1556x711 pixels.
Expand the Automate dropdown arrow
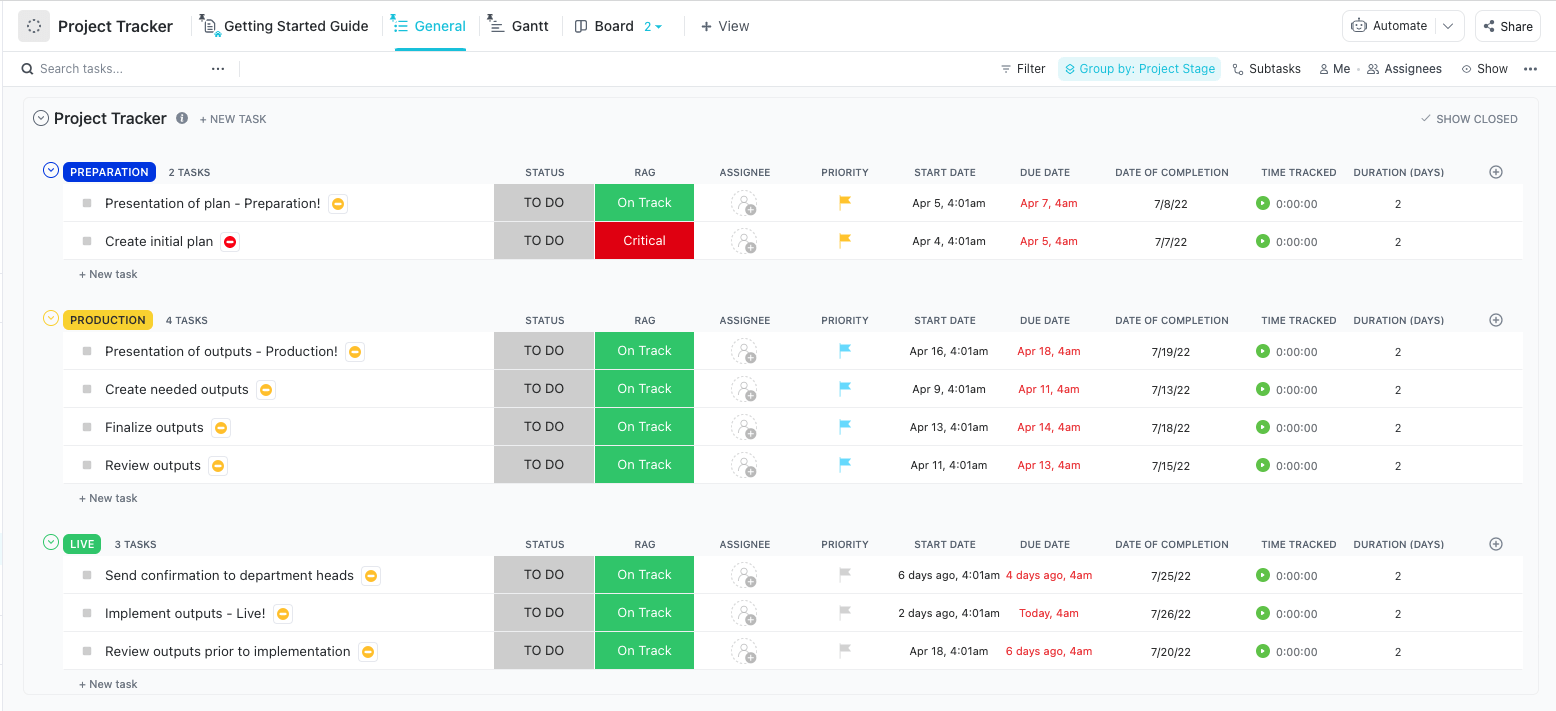[x=1448, y=26]
